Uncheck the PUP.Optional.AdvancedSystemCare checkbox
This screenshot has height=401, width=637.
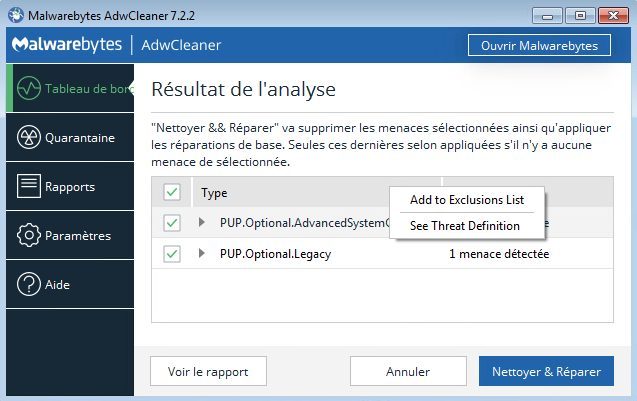coord(172,222)
